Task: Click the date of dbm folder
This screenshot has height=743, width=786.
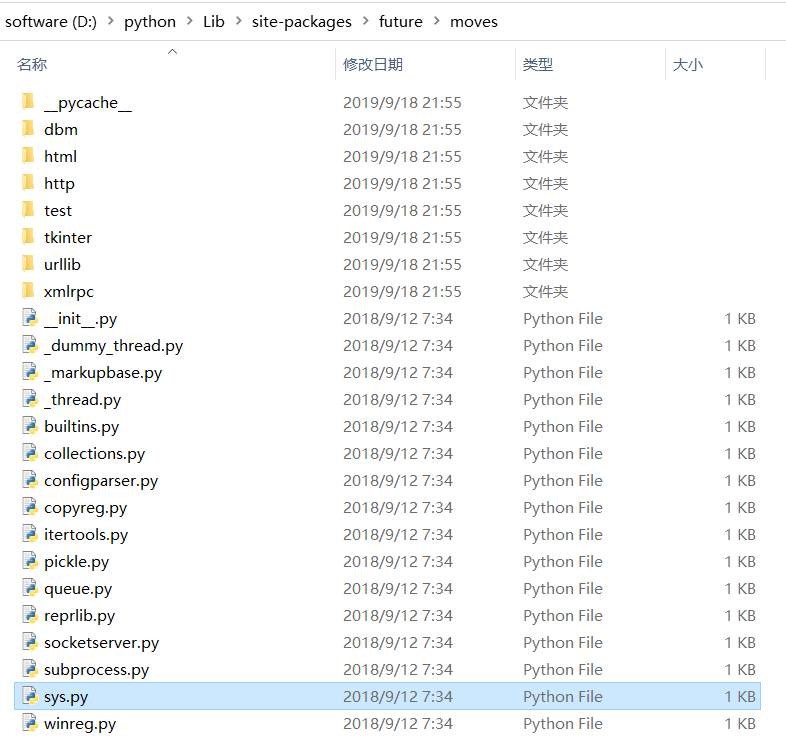Action: (x=402, y=129)
